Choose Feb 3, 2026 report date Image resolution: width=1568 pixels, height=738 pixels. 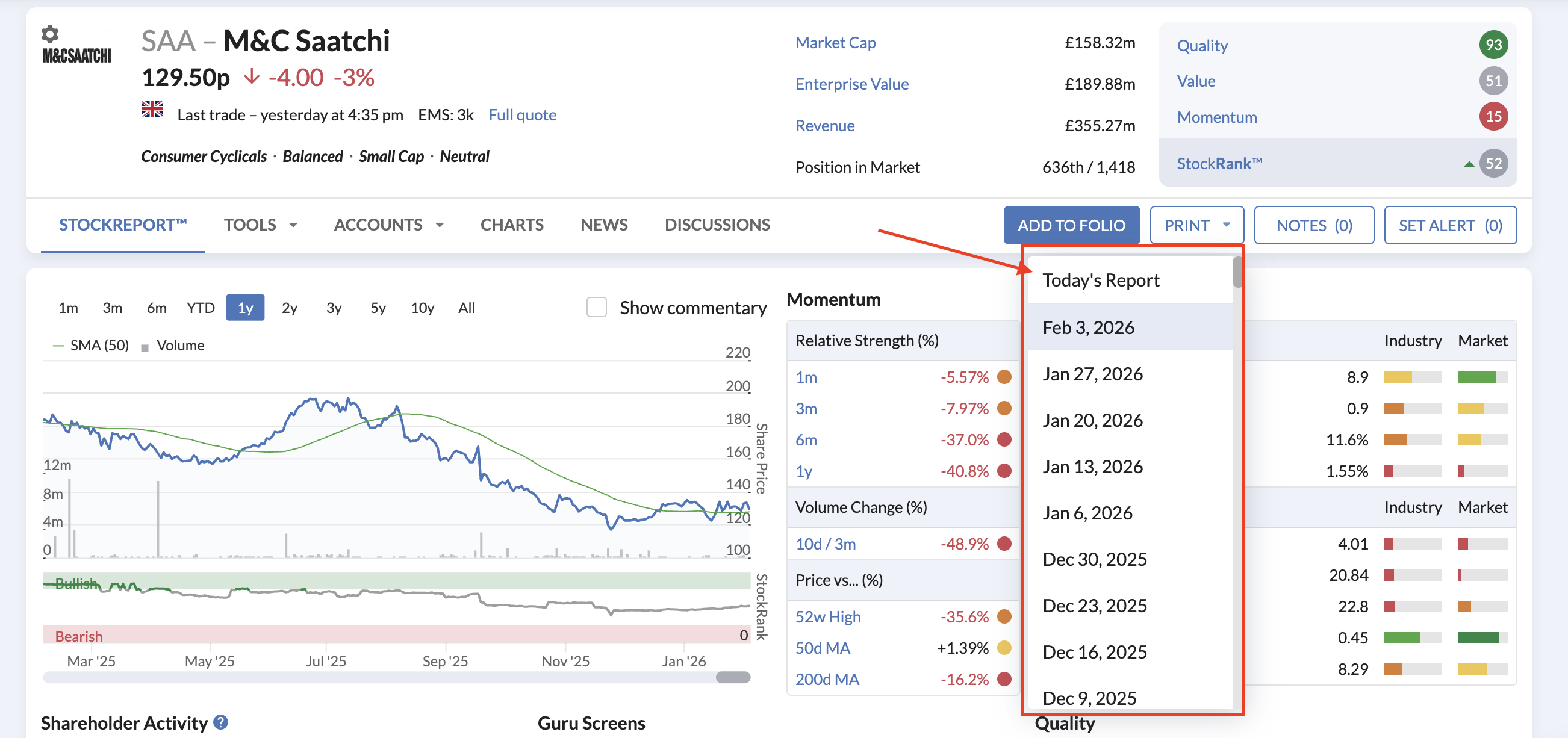click(x=1130, y=327)
